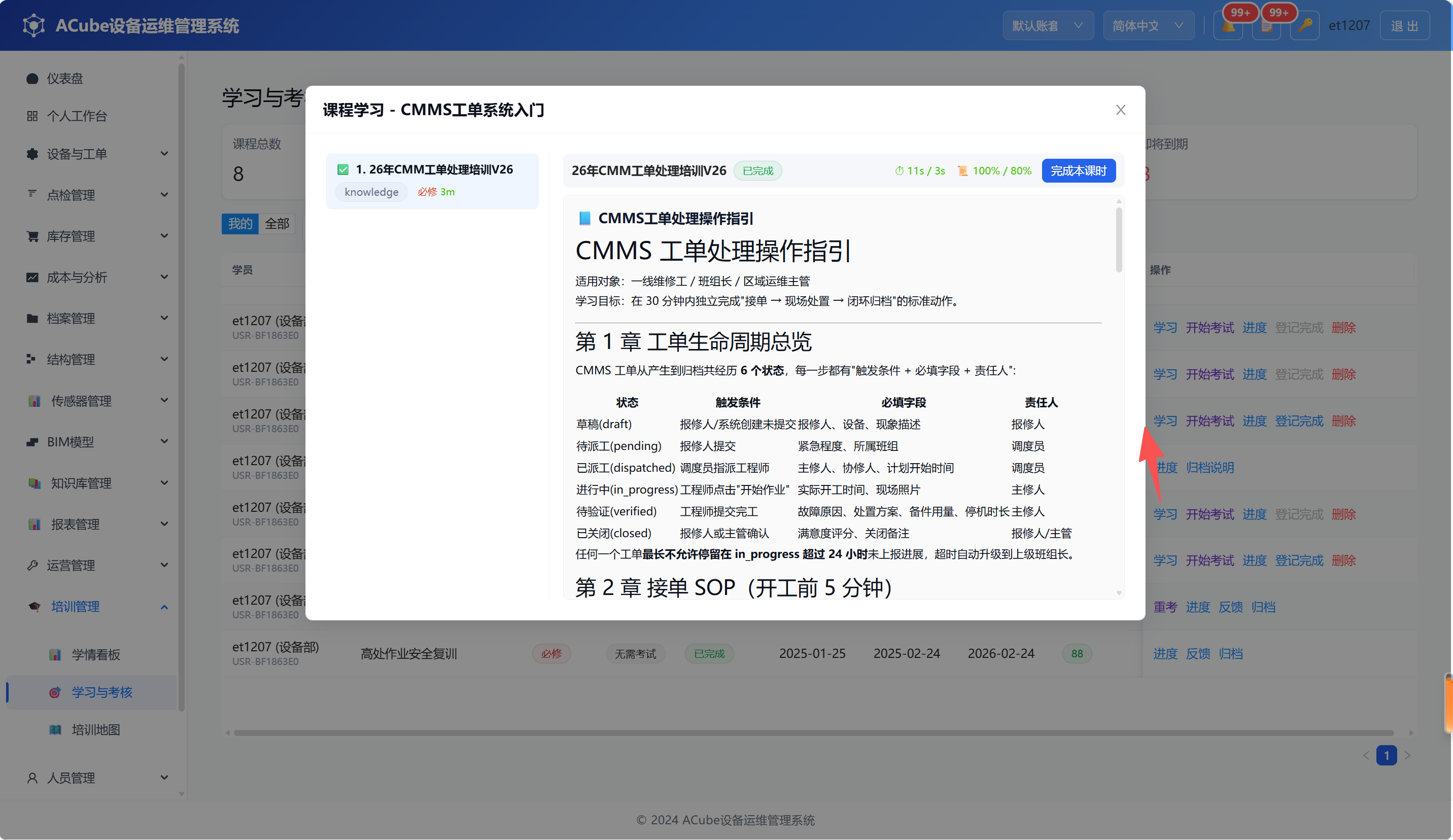
Task: Expand the 结构管理 menu
Action: pos(96,360)
